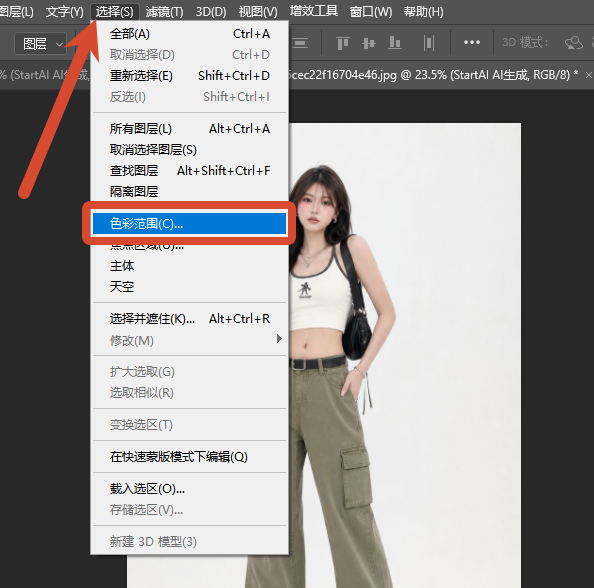This screenshot has height=588, width=594.
Task: Switch to the left StartAI document tab
Action: 45,75
